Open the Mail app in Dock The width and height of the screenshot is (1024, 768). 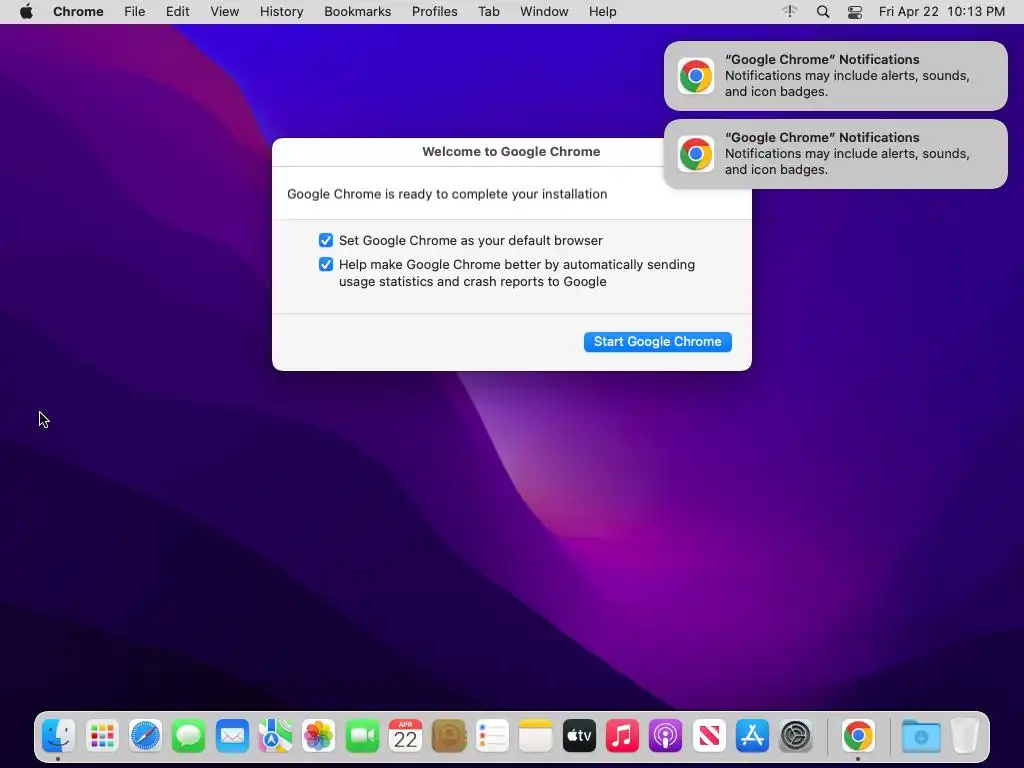[232, 736]
